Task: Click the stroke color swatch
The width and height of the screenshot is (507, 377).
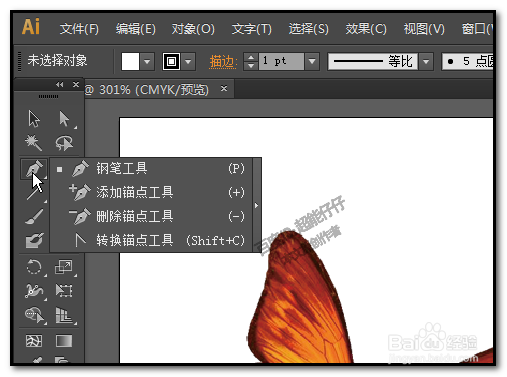Action: click(x=171, y=61)
